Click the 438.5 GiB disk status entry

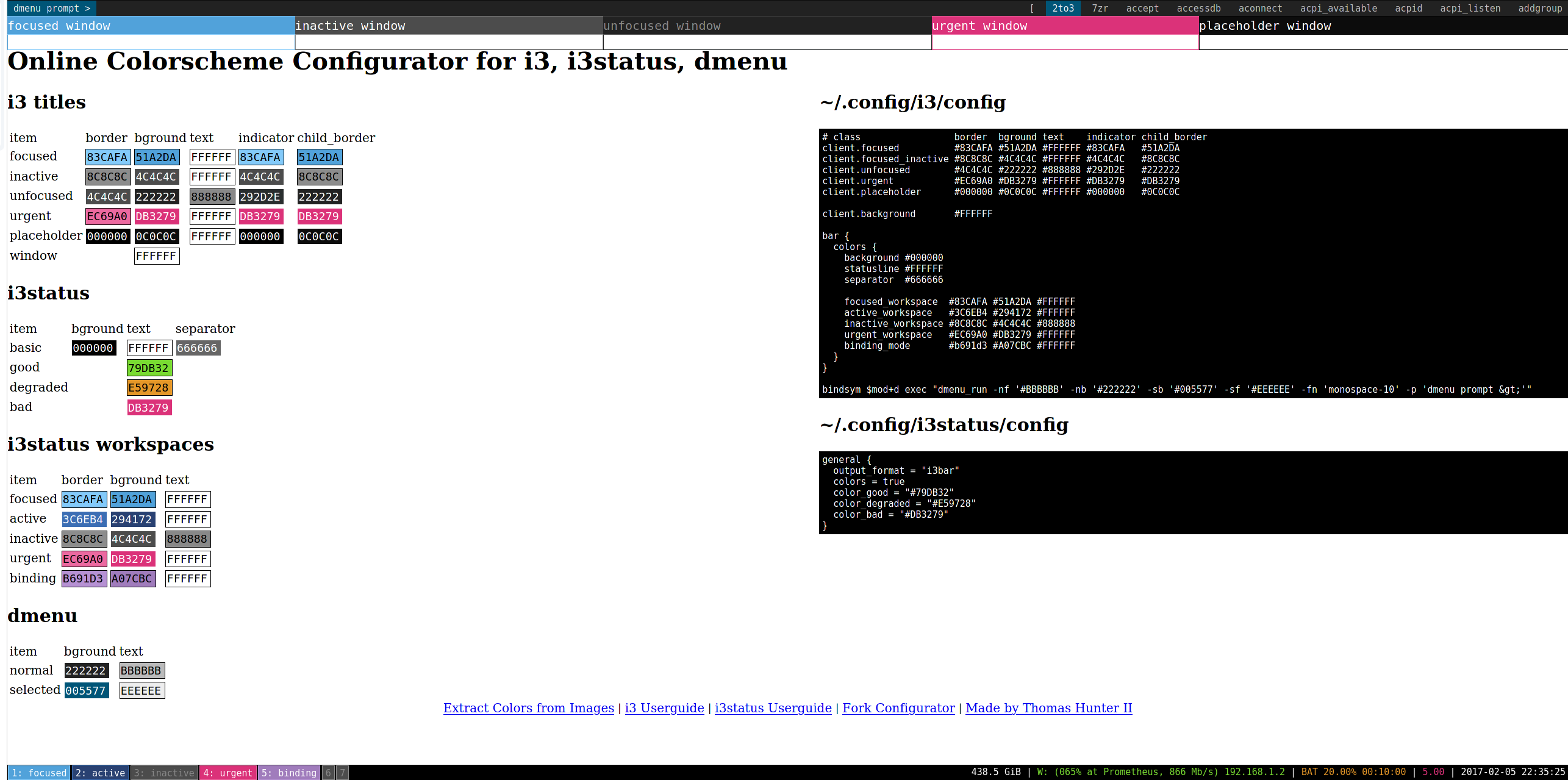(995, 772)
